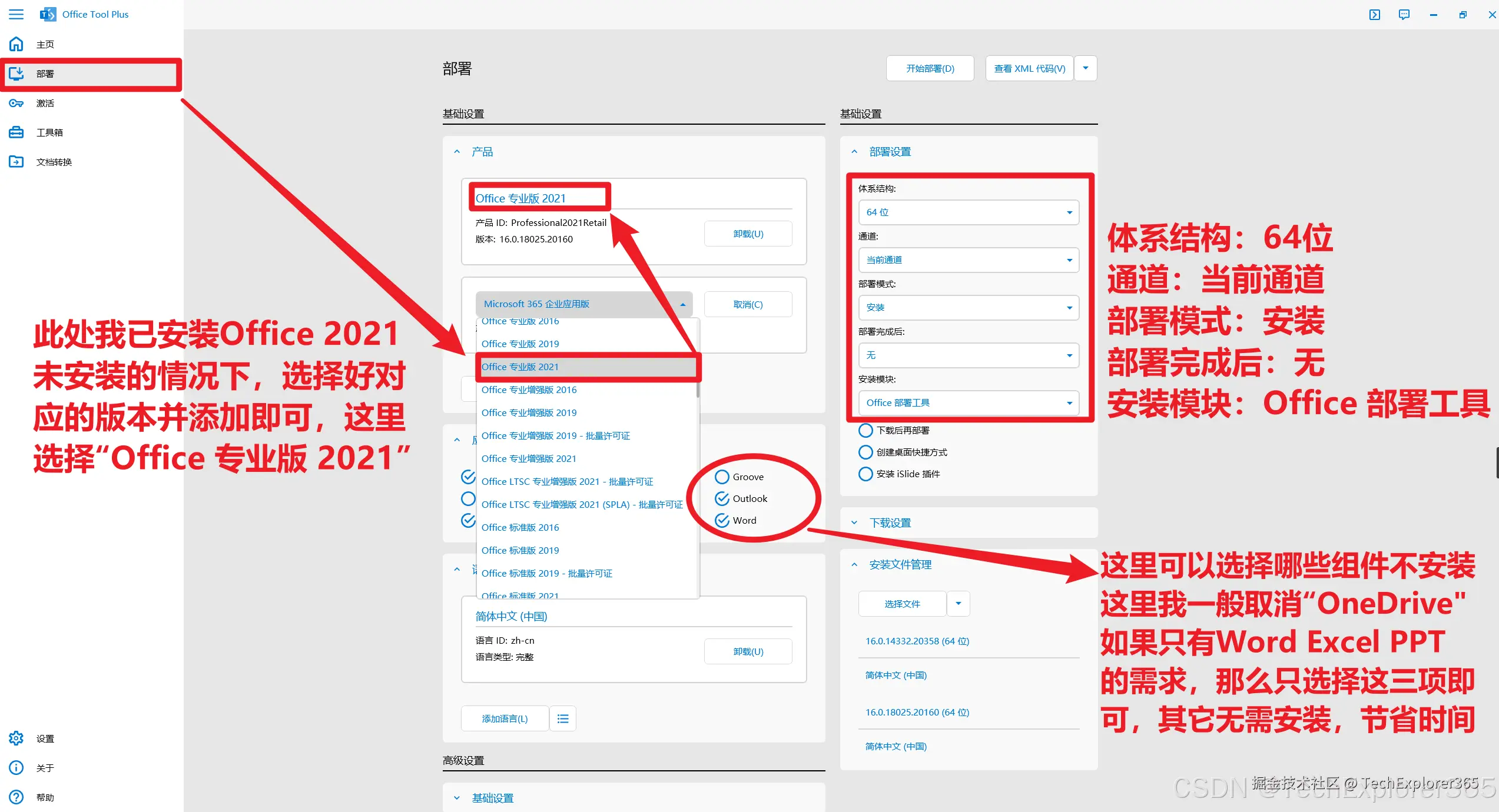1499x812 pixels.
Task: Open the toolbox briefcase icon
Action: pyautogui.click(x=16, y=132)
